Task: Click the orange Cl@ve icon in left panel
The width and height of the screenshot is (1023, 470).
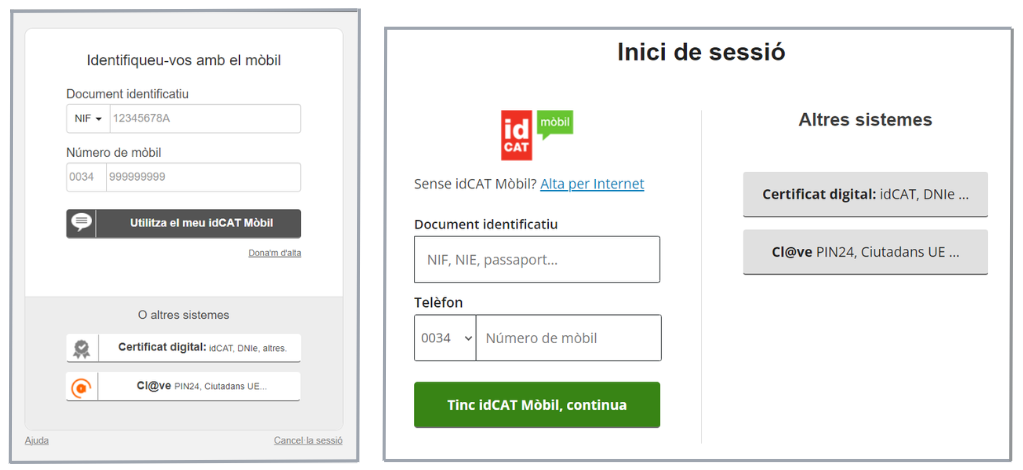Action: (x=82, y=387)
